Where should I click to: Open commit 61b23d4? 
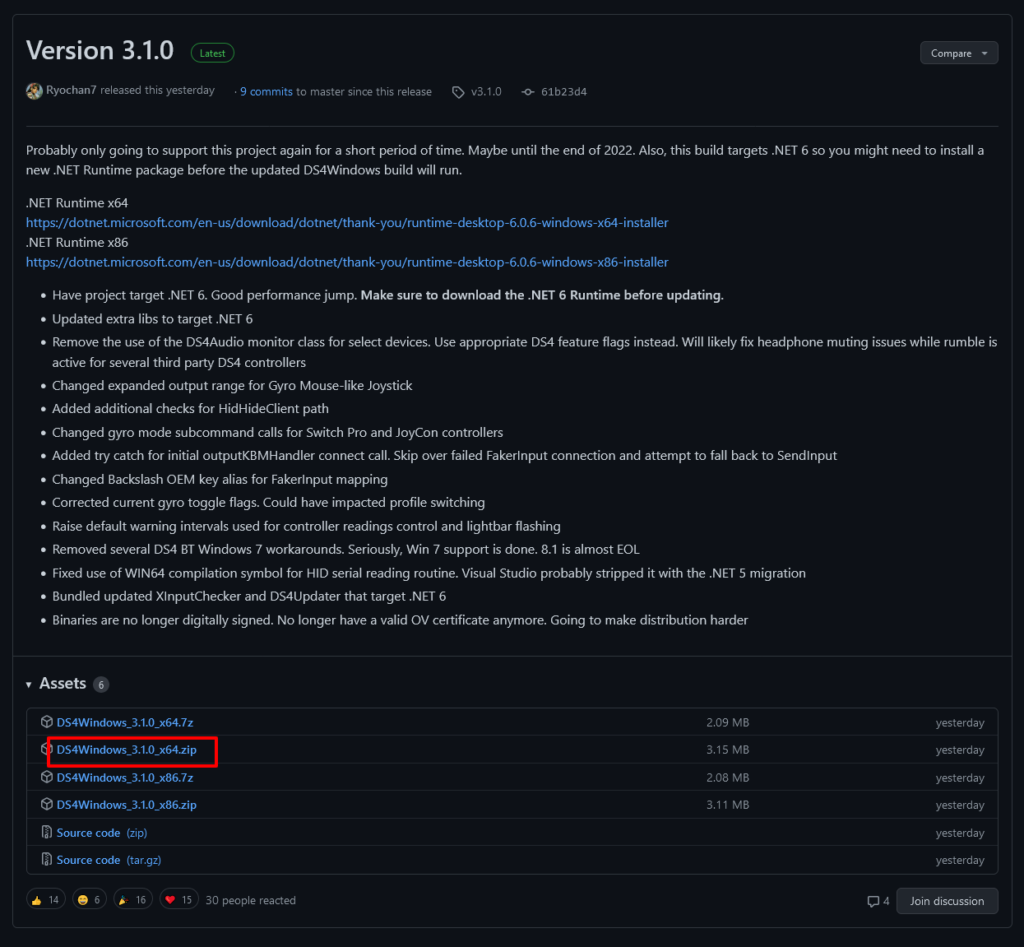click(564, 92)
